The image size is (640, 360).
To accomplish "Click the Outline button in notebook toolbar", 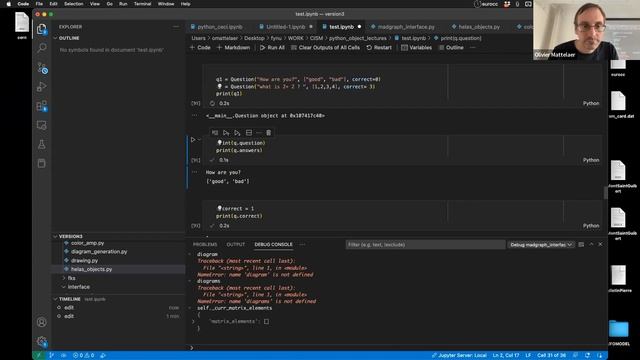I will [451, 48].
